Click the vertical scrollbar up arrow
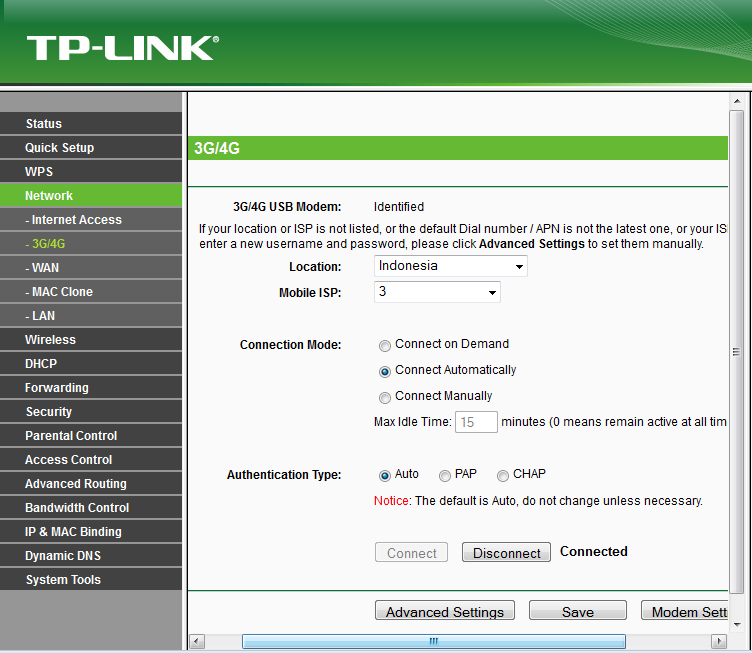 click(x=737, y=101)
